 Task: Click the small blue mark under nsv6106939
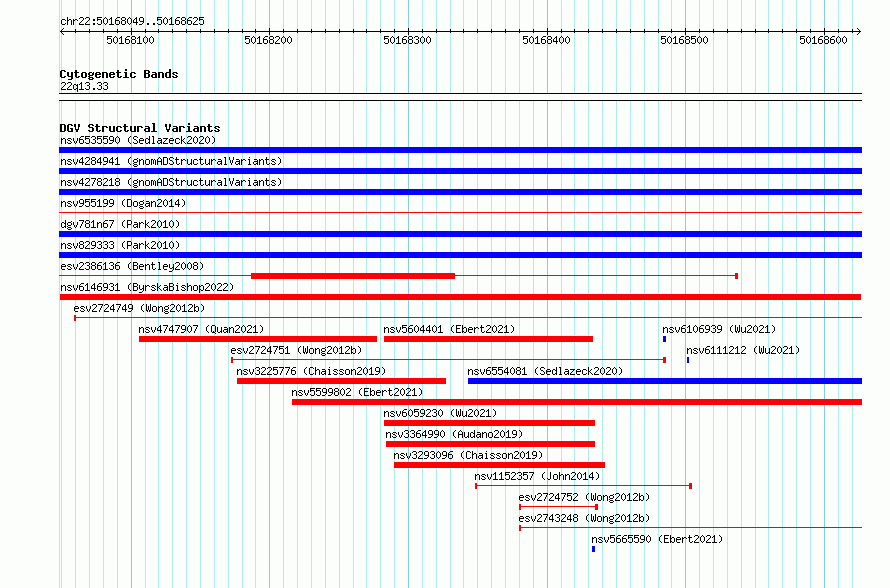(x=665, y=339)
